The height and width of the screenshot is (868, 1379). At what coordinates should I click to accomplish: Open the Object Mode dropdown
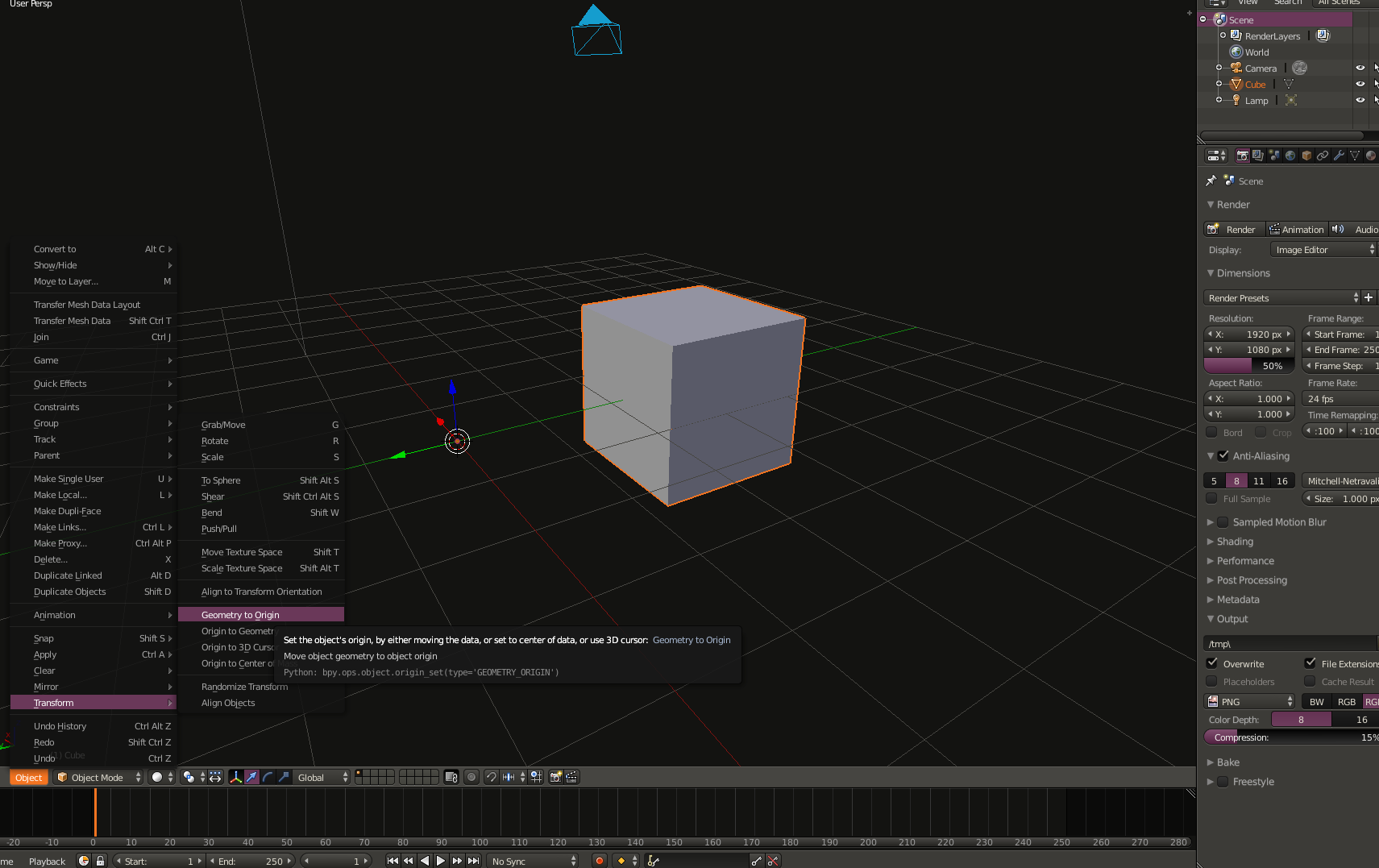[98, 777]
